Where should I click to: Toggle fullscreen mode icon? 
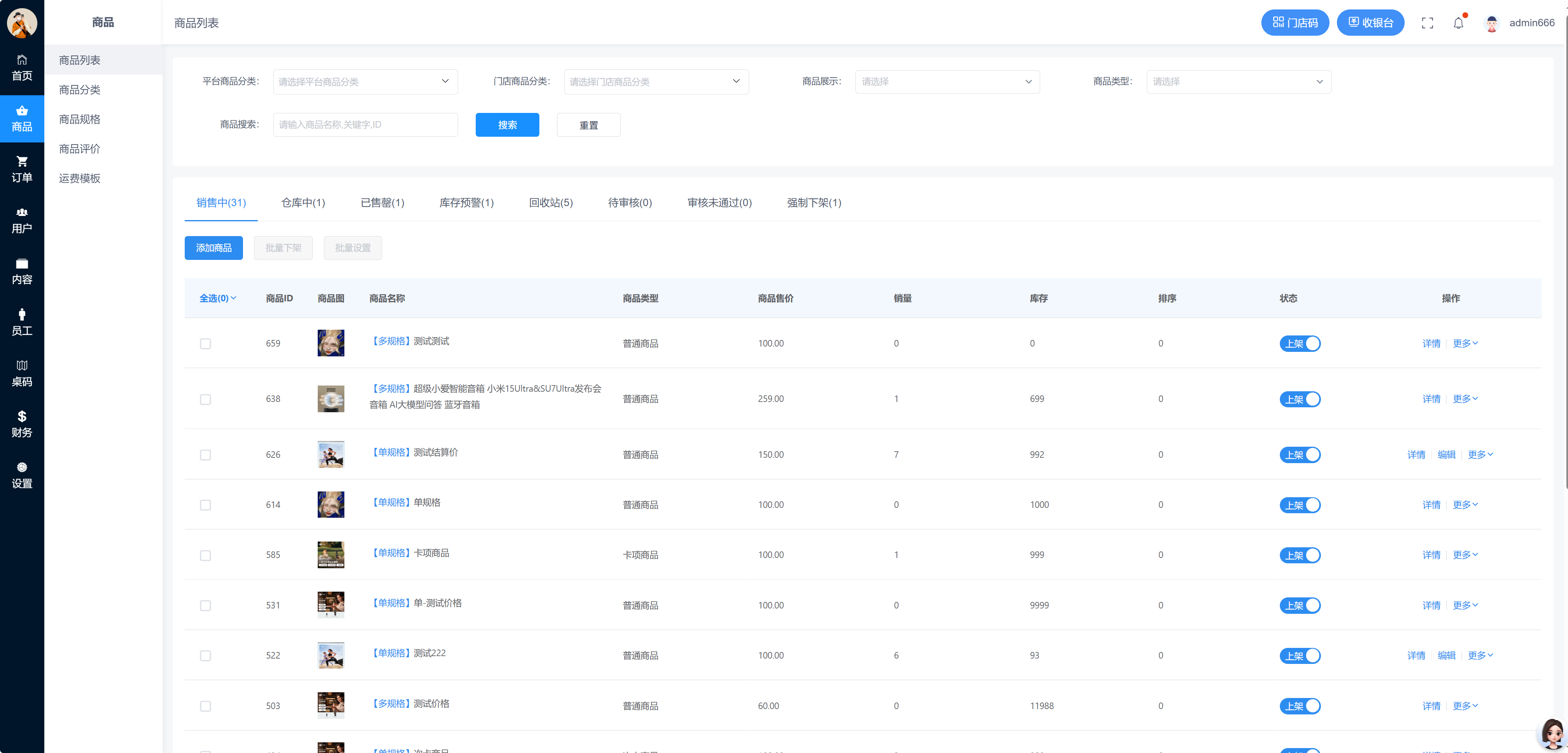point(1427,23)
